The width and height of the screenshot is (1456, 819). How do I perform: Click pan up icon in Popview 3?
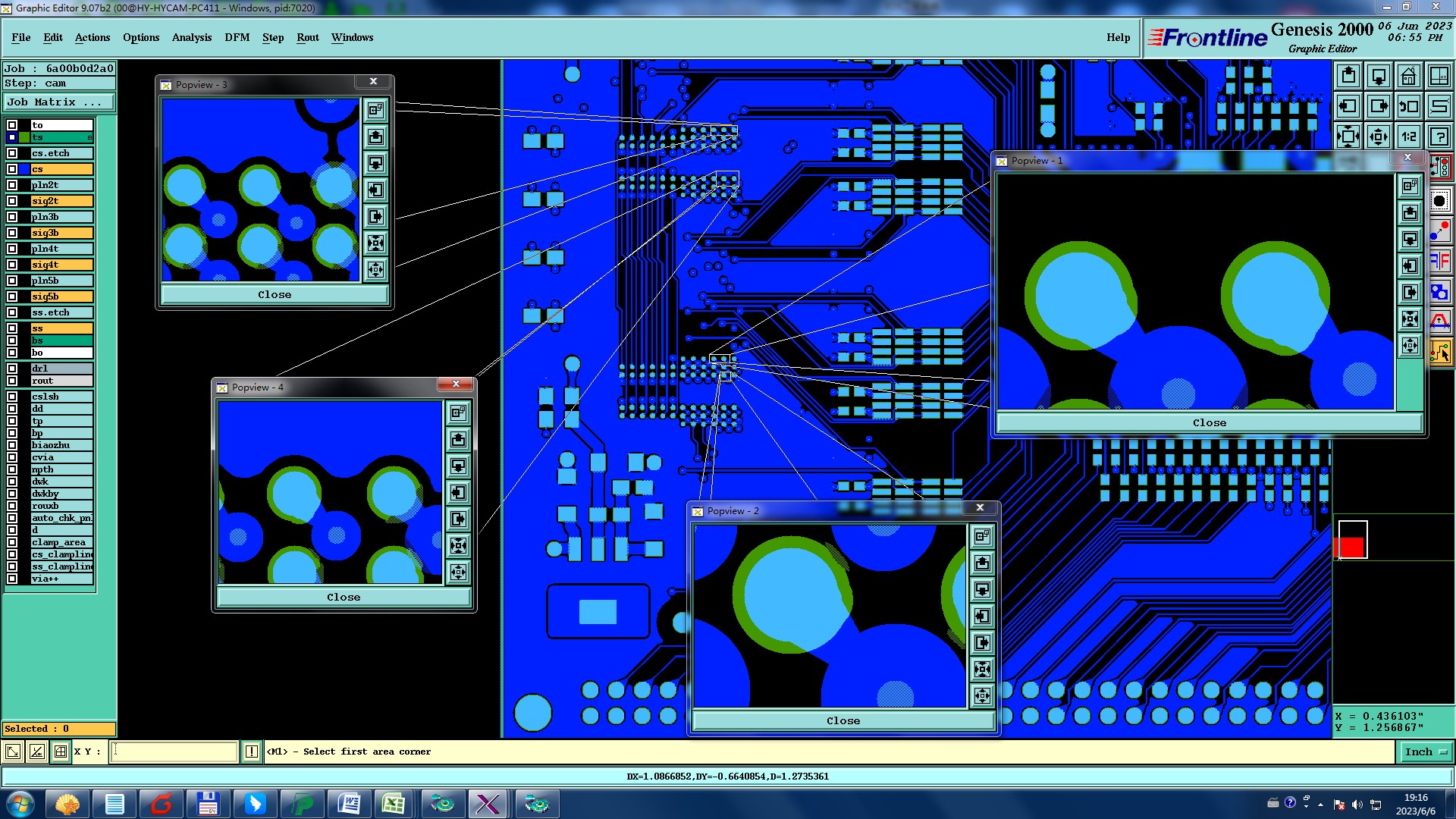click(375, 137)
